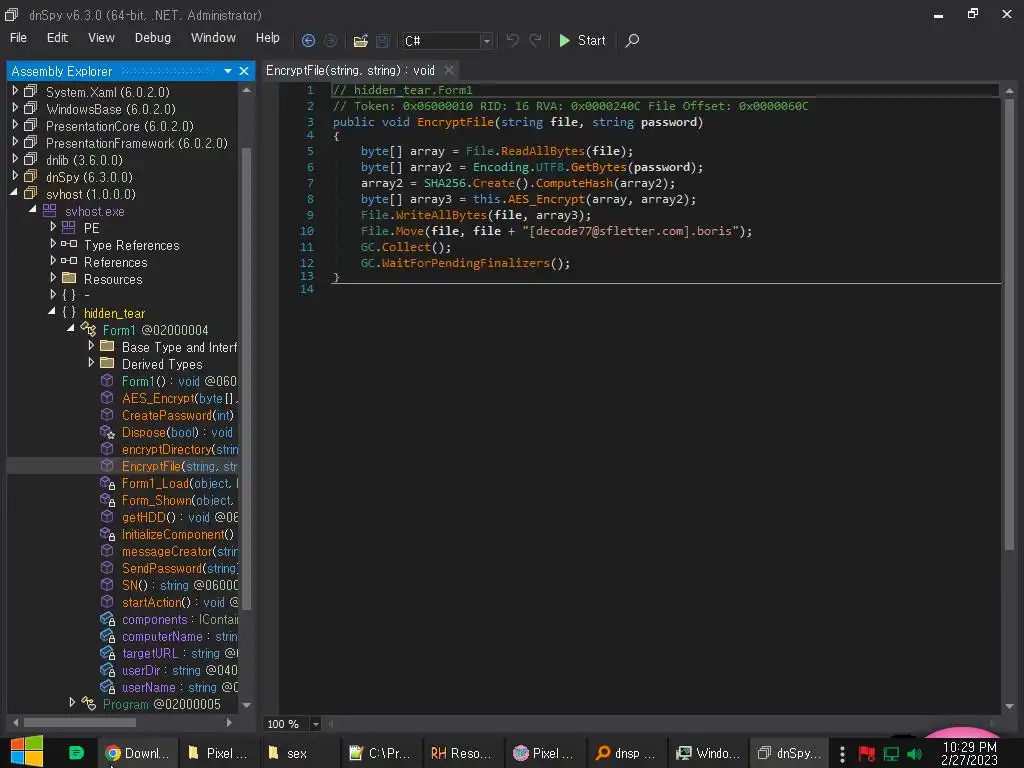Click the getHDD() method icon
This screenshot has width=1024, height=768.
[107, 517]
